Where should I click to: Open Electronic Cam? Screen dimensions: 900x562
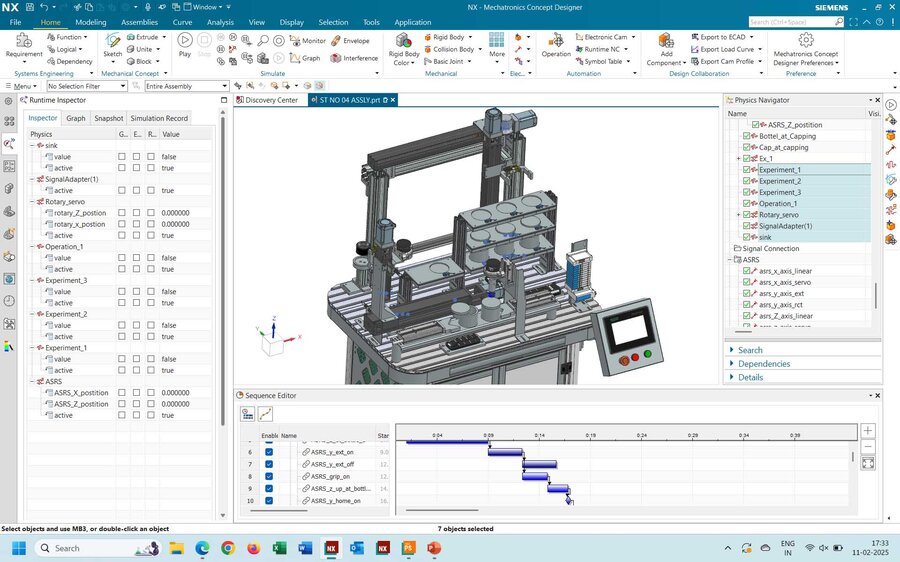click(602, 37)
